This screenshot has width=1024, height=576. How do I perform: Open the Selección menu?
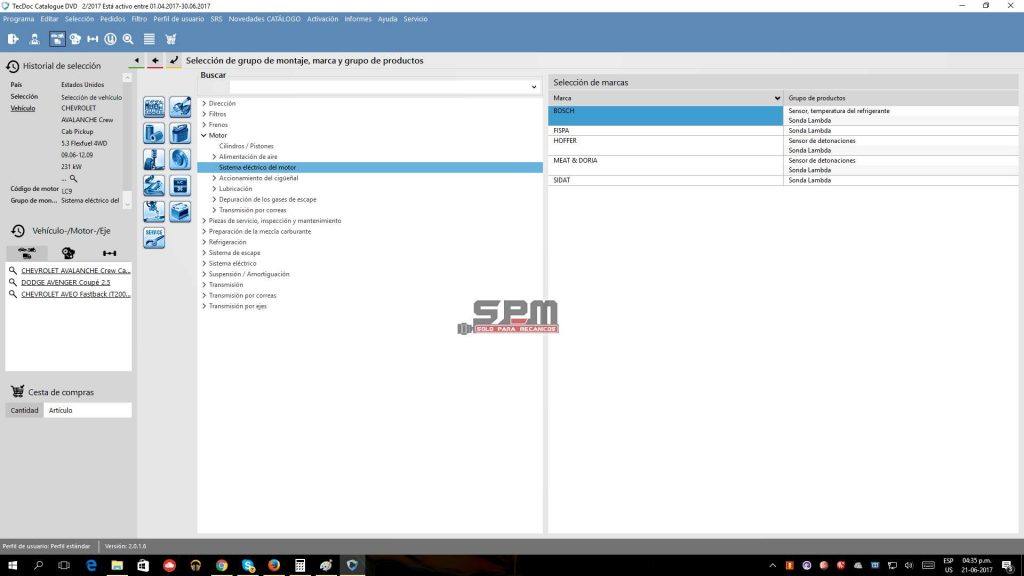pos(79,19)
